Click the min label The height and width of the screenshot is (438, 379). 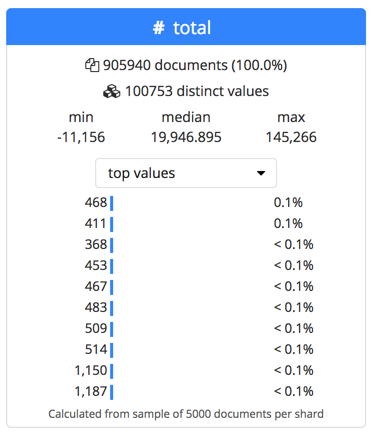tap(81, 117)
